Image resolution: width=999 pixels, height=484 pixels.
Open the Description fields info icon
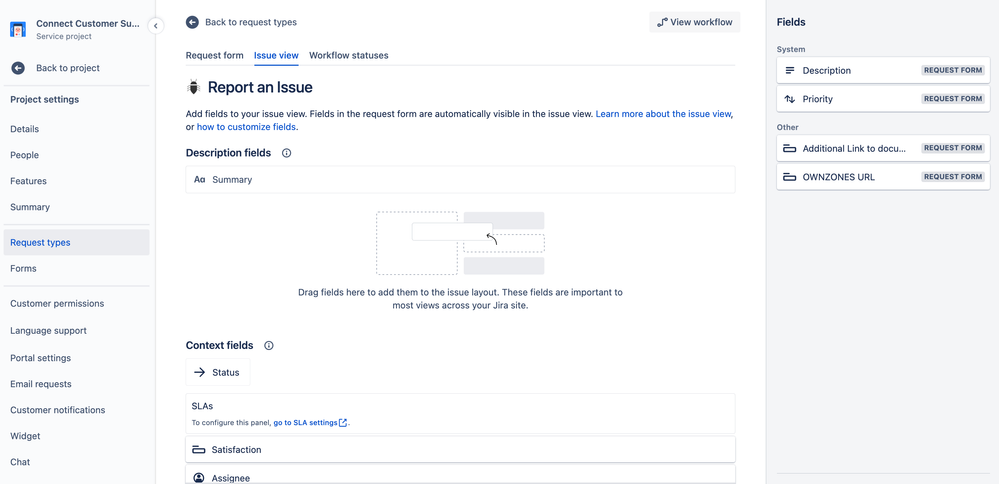click(287, 153)
